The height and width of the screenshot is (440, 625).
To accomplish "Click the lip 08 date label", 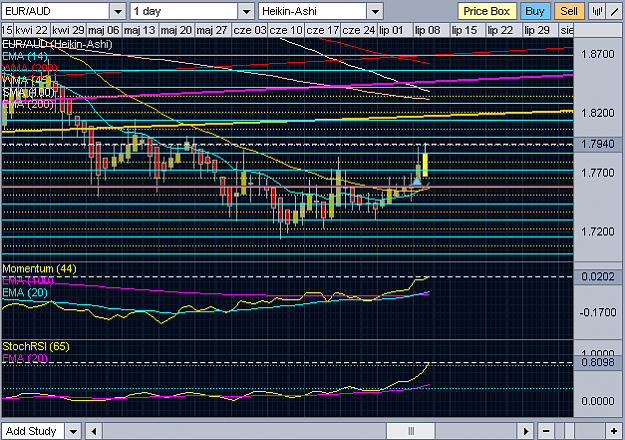I will [427, 30].
